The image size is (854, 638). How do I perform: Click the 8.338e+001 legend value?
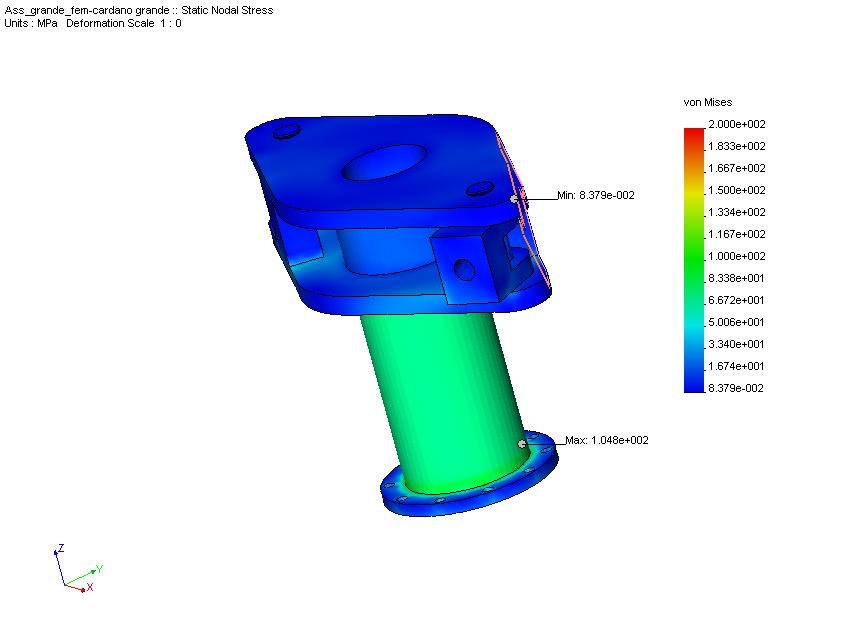[x=736, y=278]
